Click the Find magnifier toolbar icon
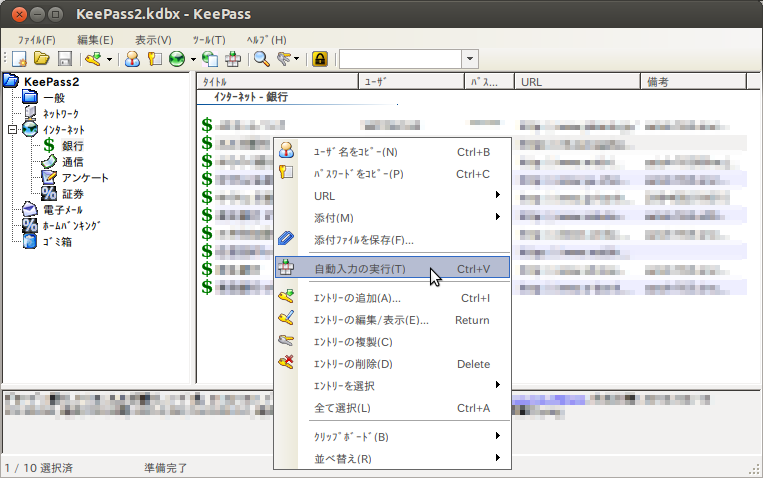 pos(262,59)
